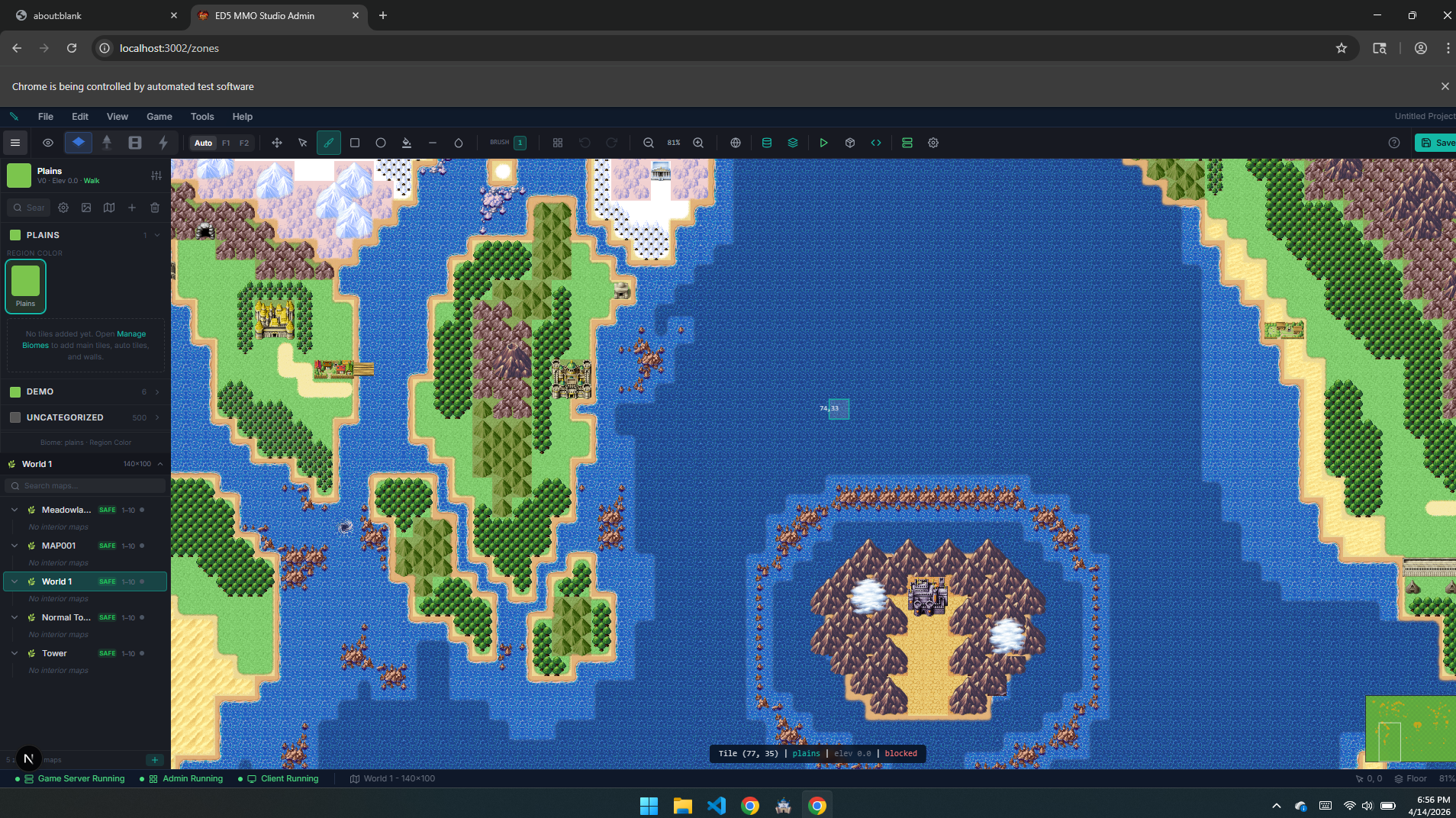This screenshot has width=1456, height=818.
Task: Collapse the Meadowla... map entry
Action: (14, 510)
